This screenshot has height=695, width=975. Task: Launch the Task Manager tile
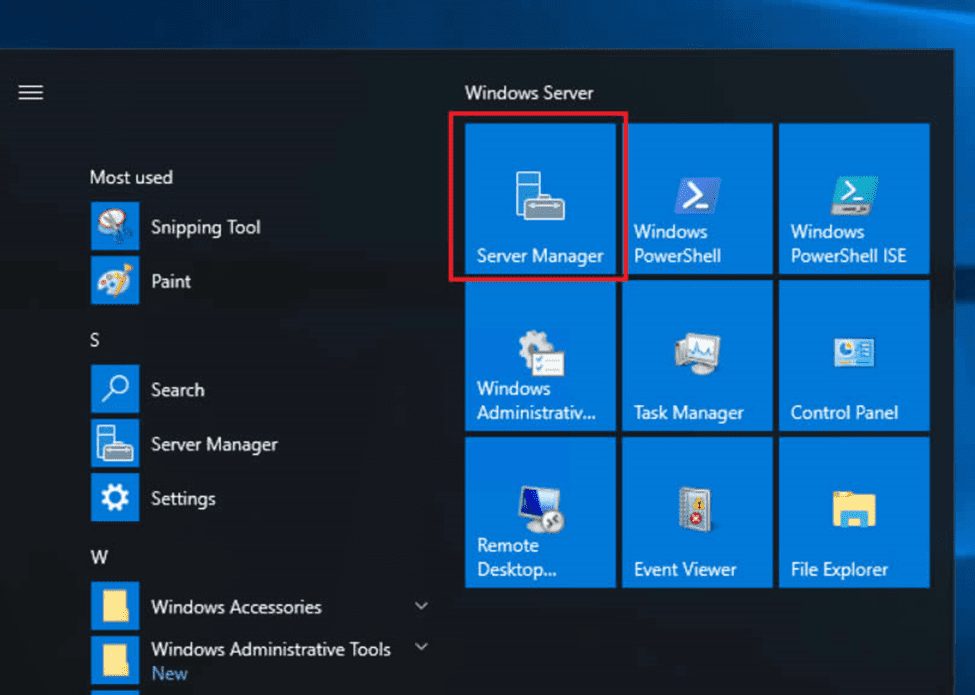(697, 355)
